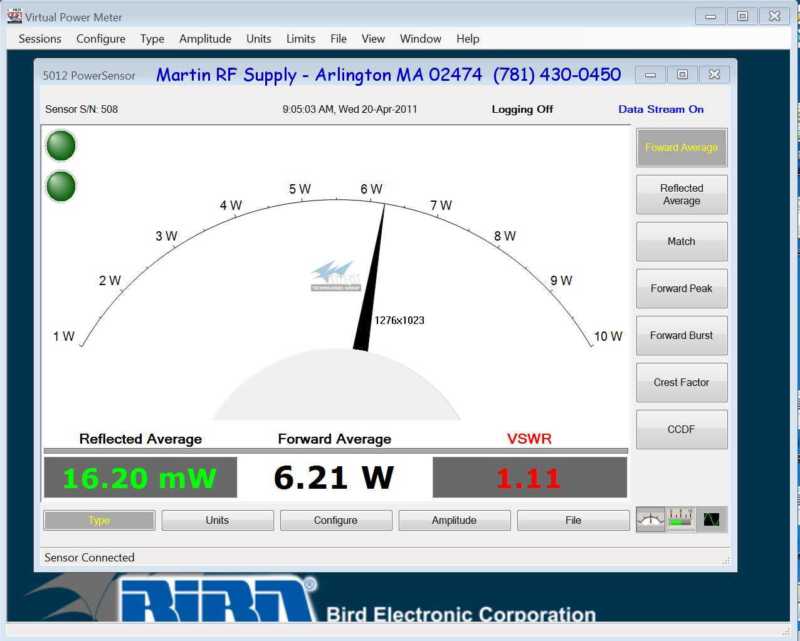Viewport: 800px width, 641px height.
Task: Expand the bottom Configure options
Action: click(335, 521)
